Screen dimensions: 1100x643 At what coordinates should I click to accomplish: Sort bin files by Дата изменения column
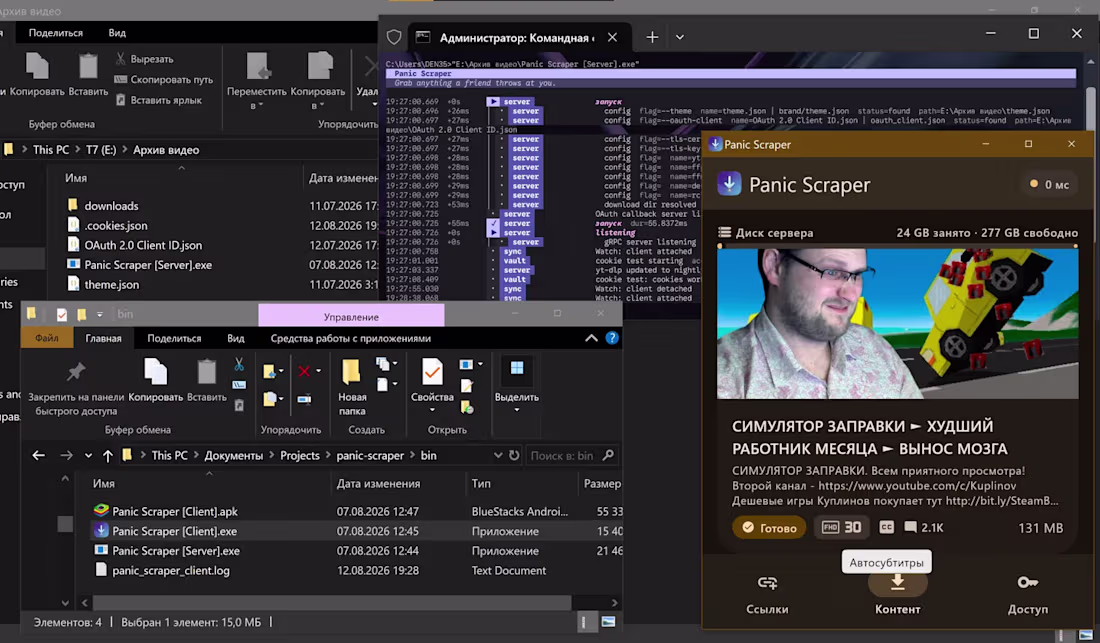click(x=378, y=484)
